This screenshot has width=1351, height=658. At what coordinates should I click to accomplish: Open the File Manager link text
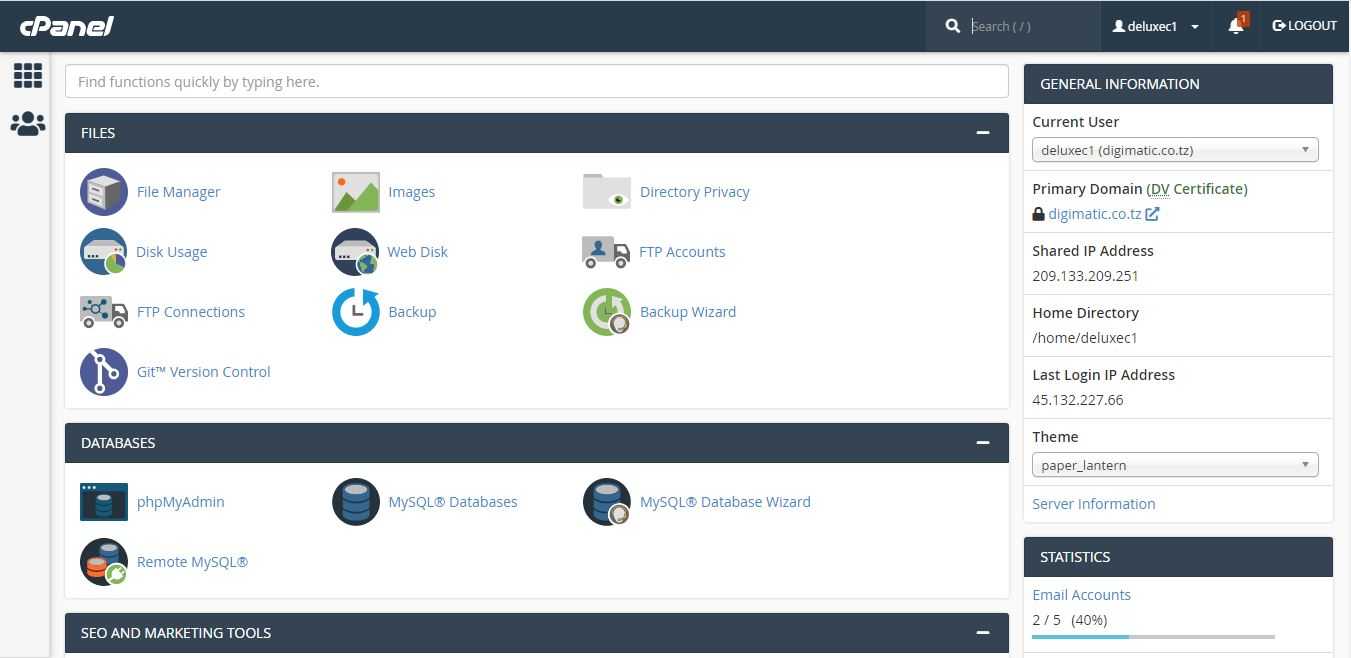[x=178, y=192]
